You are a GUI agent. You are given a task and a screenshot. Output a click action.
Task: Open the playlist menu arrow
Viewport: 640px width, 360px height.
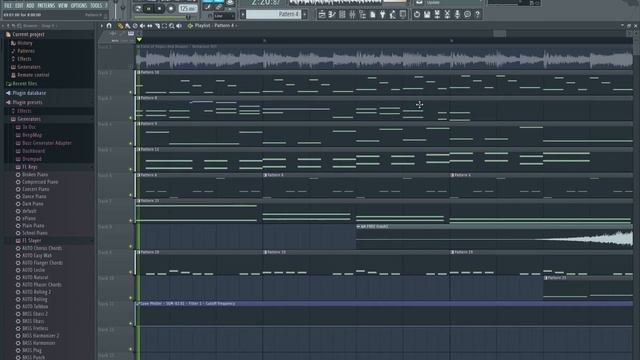(x=102, y=26)
